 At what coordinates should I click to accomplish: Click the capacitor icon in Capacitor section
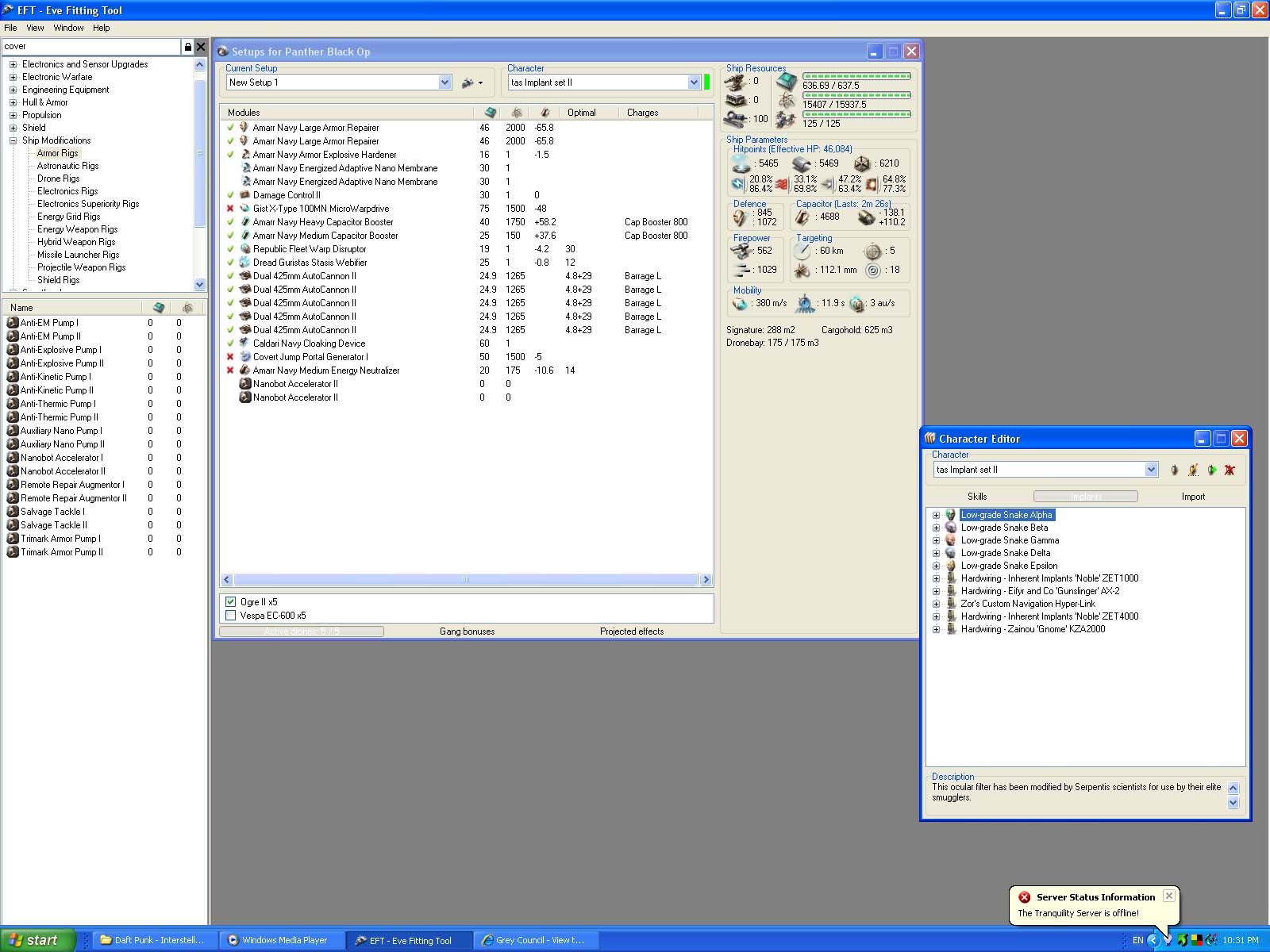(803, 217)
